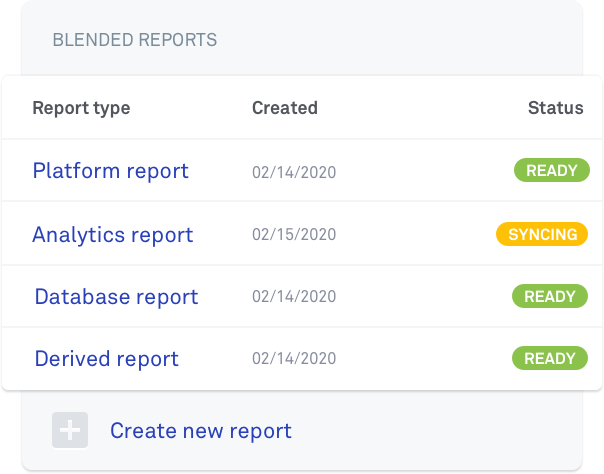Click the 02/15/2020 date of Analytics report
This screenshot has width=604, height=474.
coord(293,236)
